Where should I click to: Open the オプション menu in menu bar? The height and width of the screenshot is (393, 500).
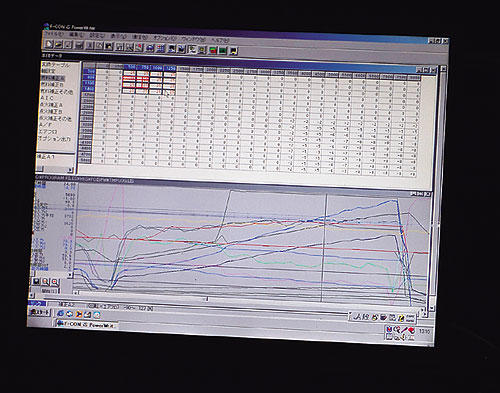pos(165,38)
